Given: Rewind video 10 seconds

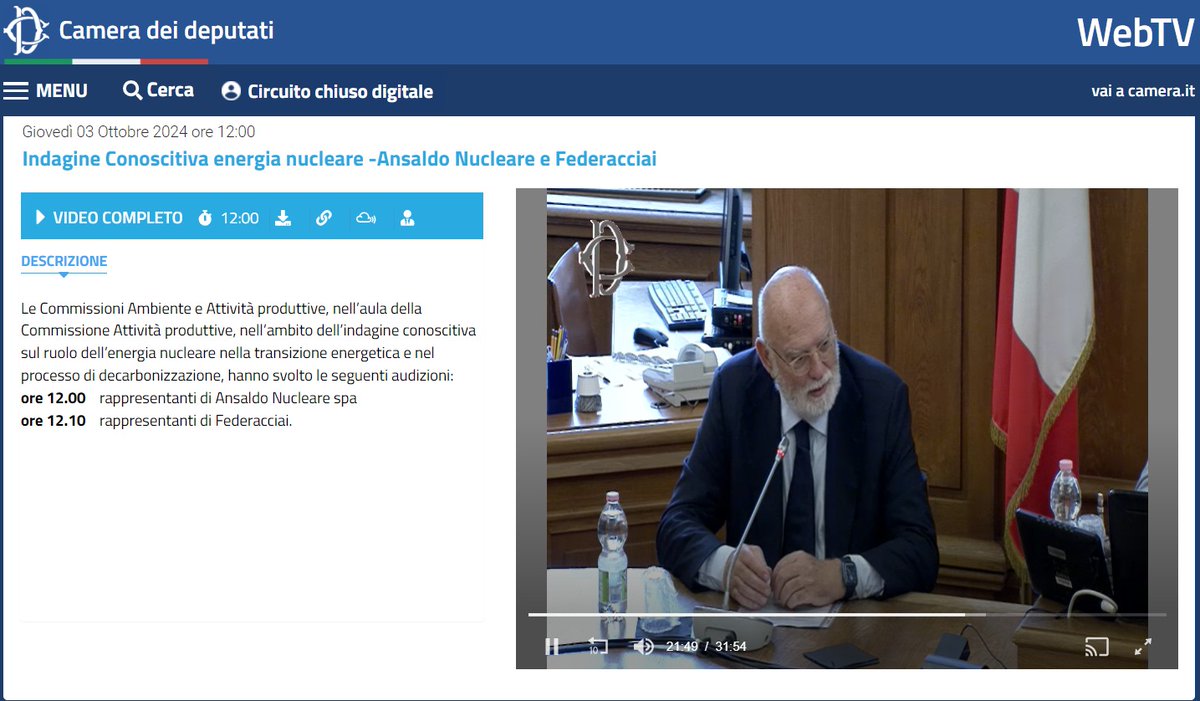Looking at the screenshot, I should (x=597, y=646).
